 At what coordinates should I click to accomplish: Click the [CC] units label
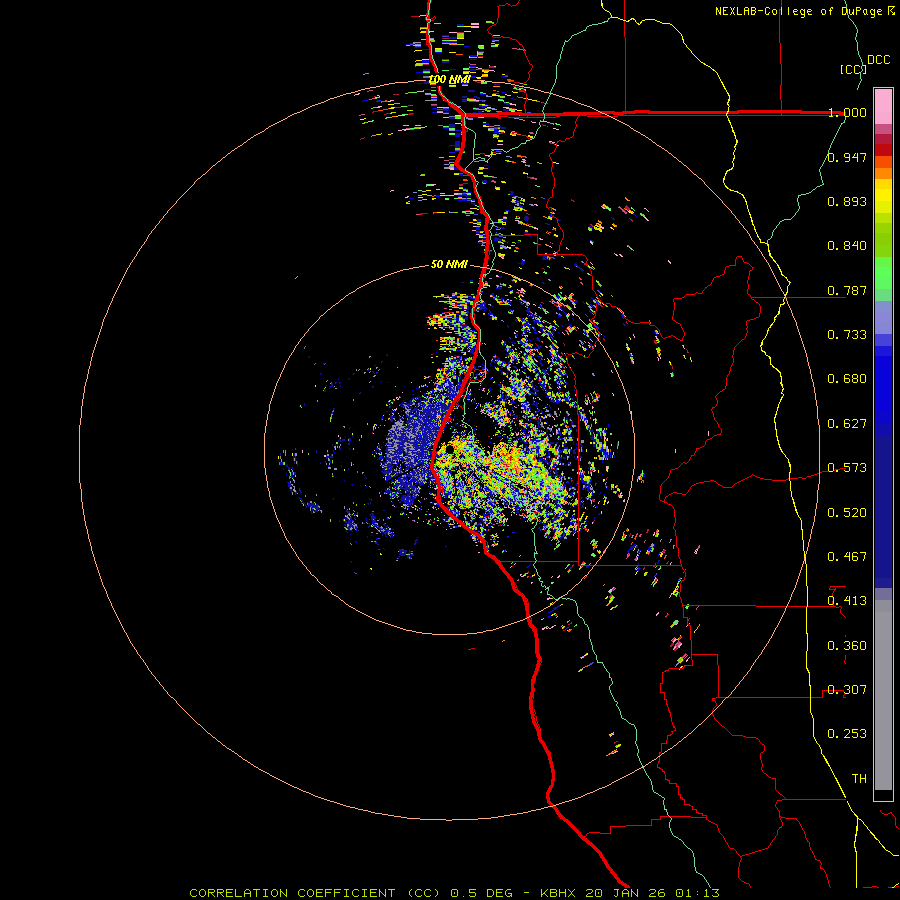tap(853, 69)
